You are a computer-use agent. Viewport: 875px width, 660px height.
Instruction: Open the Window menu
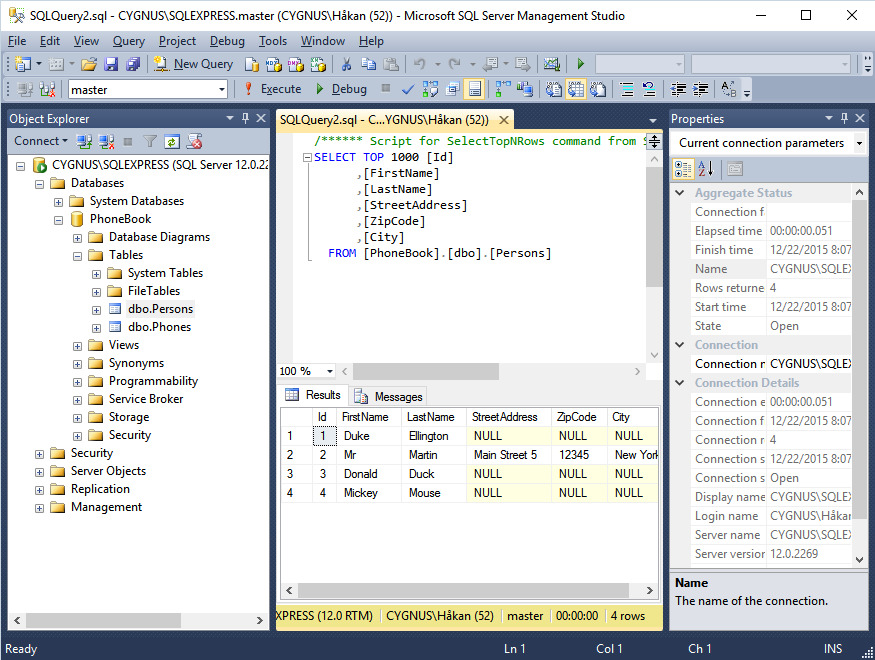[x=323, y=41]
